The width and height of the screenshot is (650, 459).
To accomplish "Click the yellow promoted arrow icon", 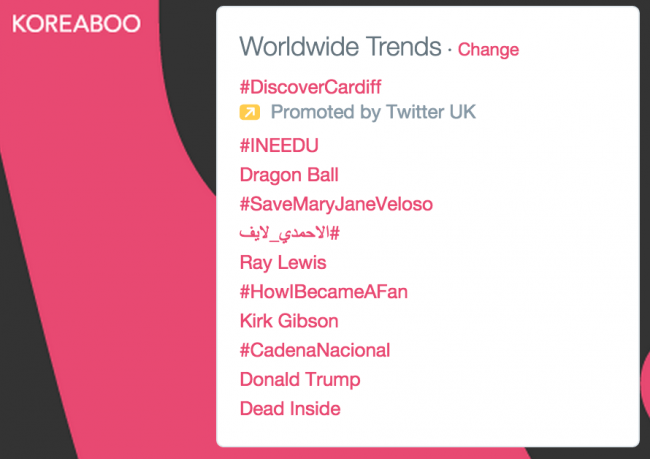I will [x=250, y=112].
